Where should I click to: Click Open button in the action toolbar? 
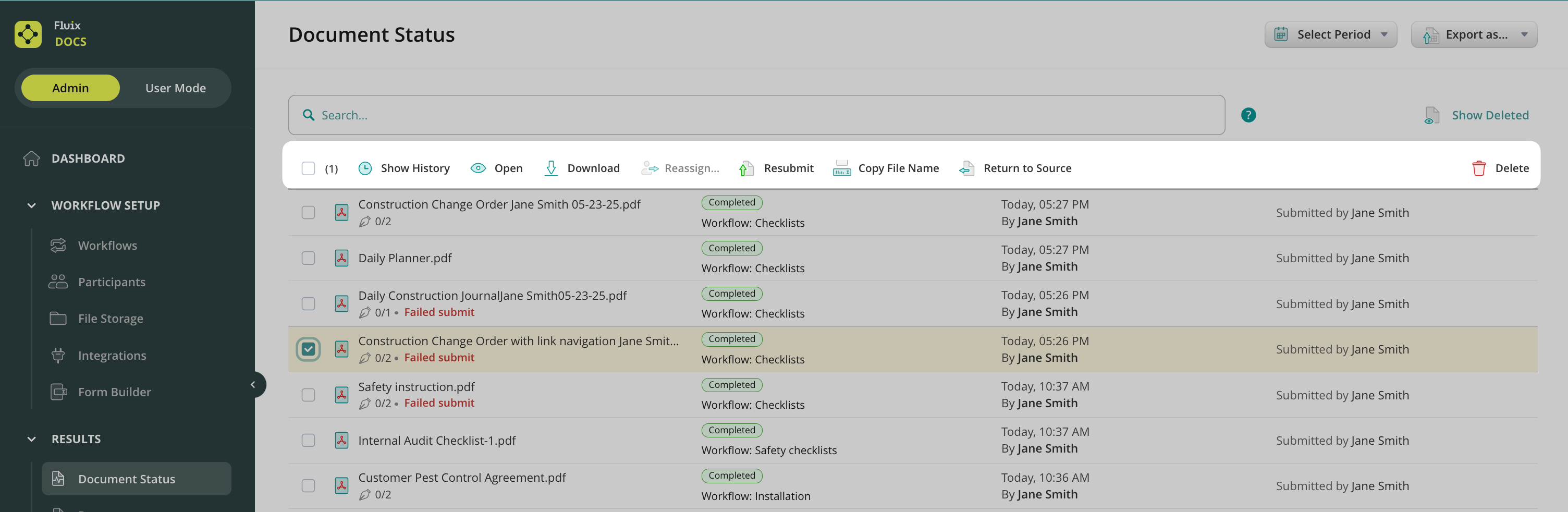[497, 168]
